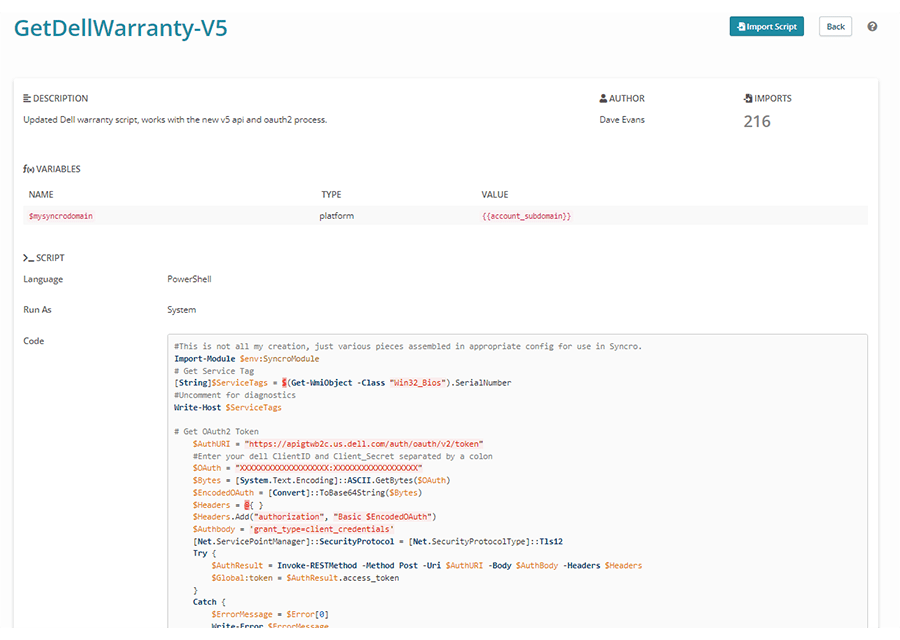
Task: Click the Import-Module code line
Action: pyautogui.click(x=247, y=359)
